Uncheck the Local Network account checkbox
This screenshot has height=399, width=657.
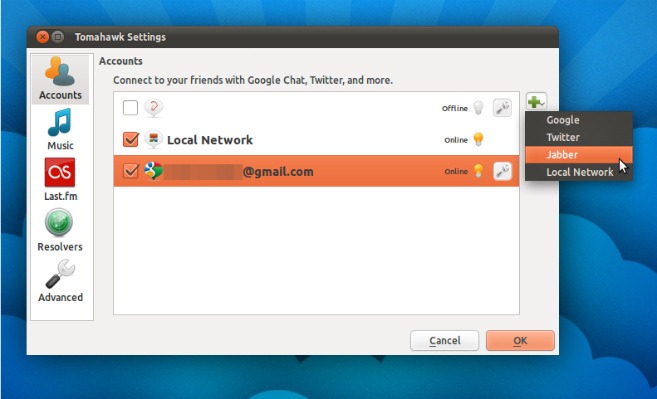[x=130, y=140]
